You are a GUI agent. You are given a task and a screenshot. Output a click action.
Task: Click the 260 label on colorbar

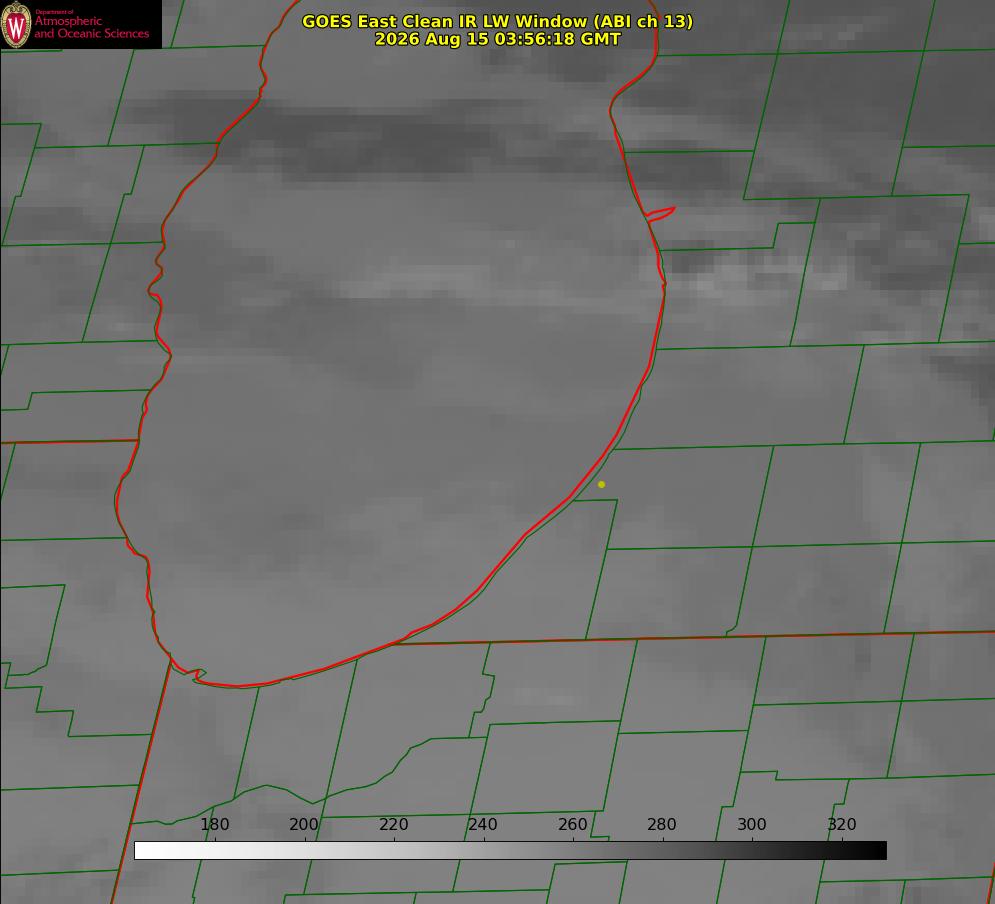[572, 824]
